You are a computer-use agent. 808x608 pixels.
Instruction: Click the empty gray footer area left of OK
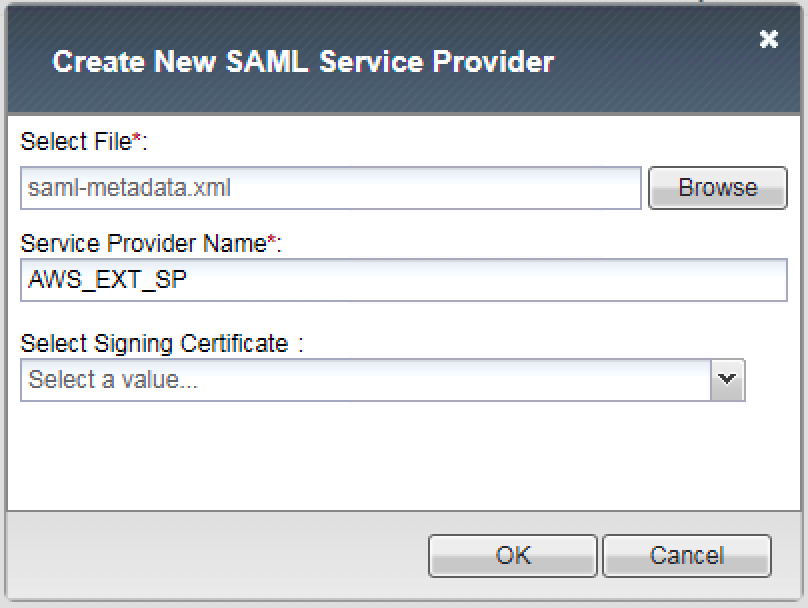pyautogui.click(x=216, y=555)
